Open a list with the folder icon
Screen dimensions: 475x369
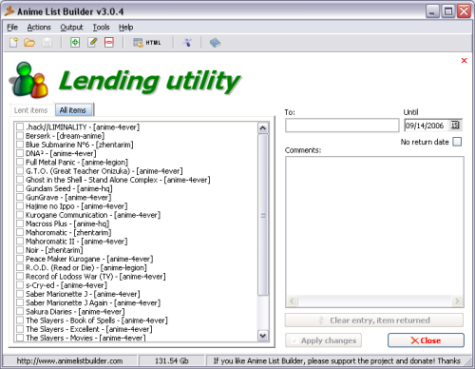30,43
